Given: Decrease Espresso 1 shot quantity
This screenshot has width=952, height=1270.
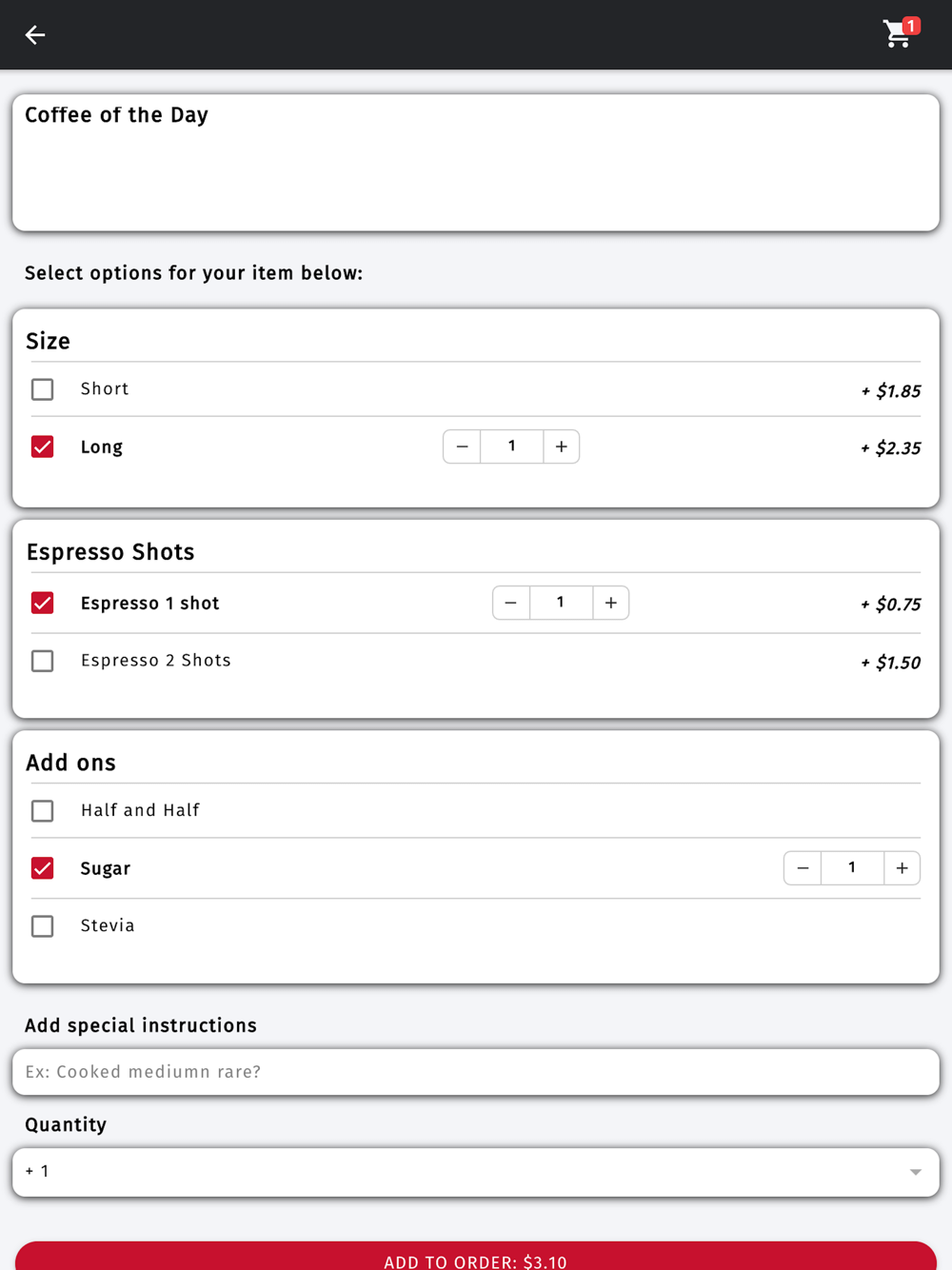Looking at the screenshot, I should pos(511,603).
